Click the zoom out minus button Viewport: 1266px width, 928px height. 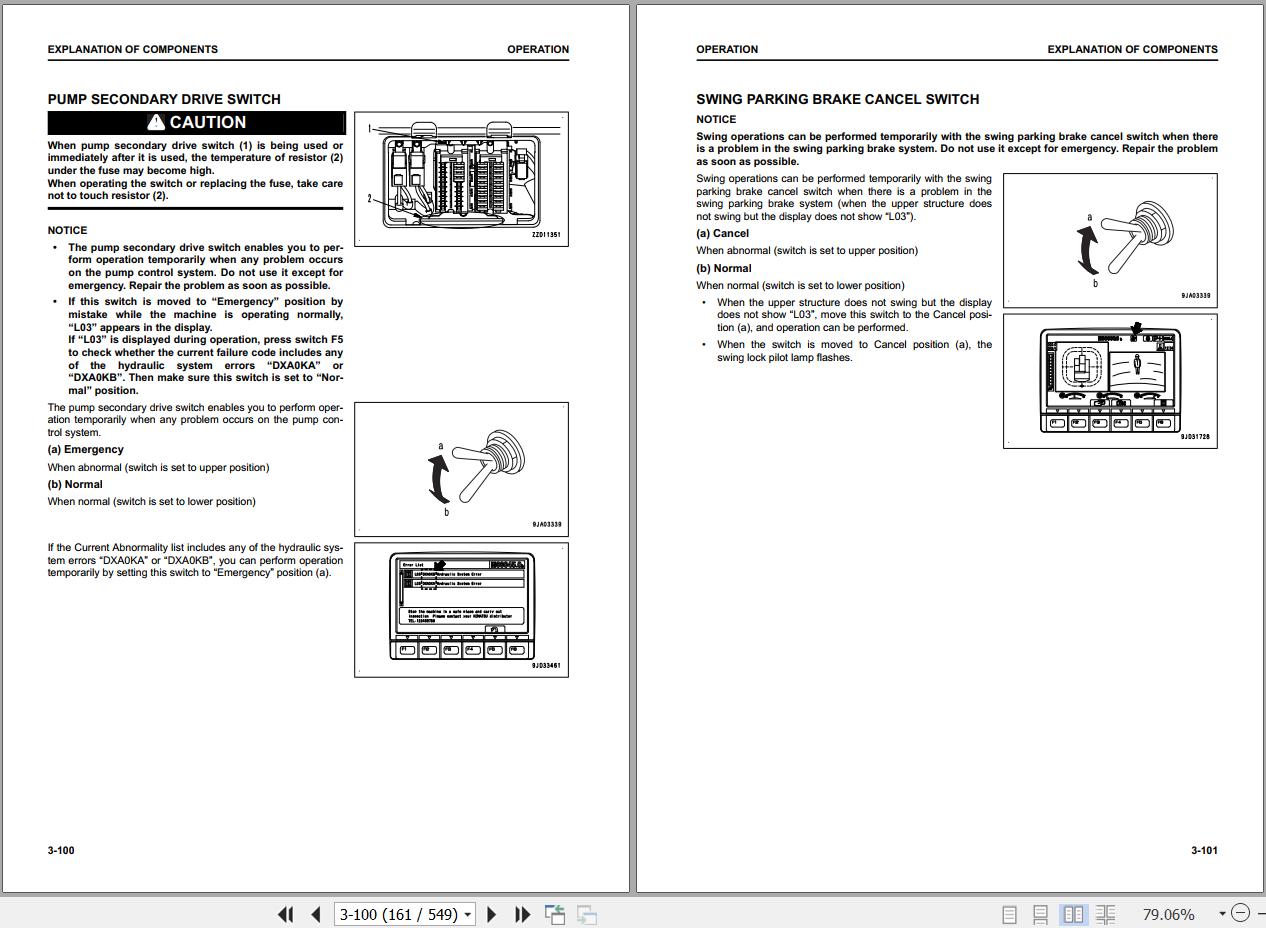click(x=1240, y=913)
